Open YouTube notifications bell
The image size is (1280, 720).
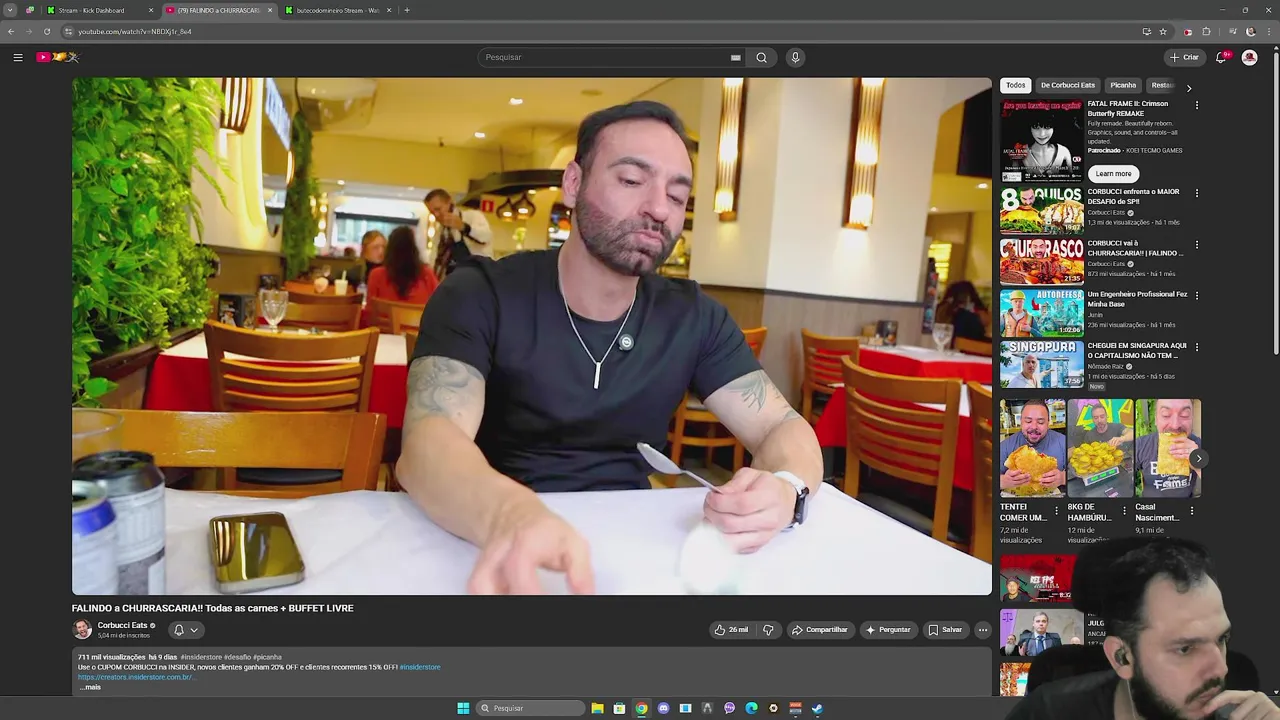(x=1221, y=57)
